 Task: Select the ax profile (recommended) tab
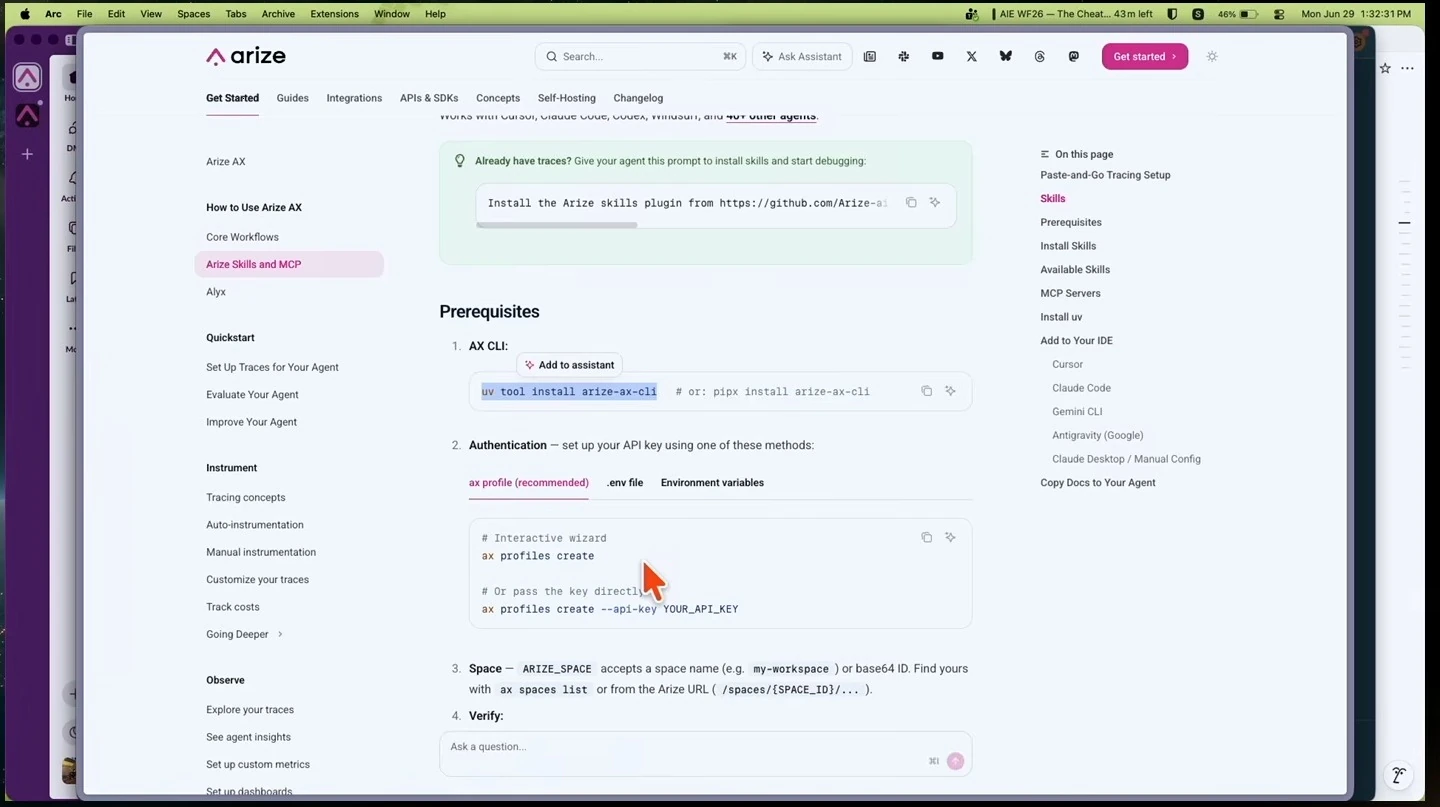pos(528,483)
